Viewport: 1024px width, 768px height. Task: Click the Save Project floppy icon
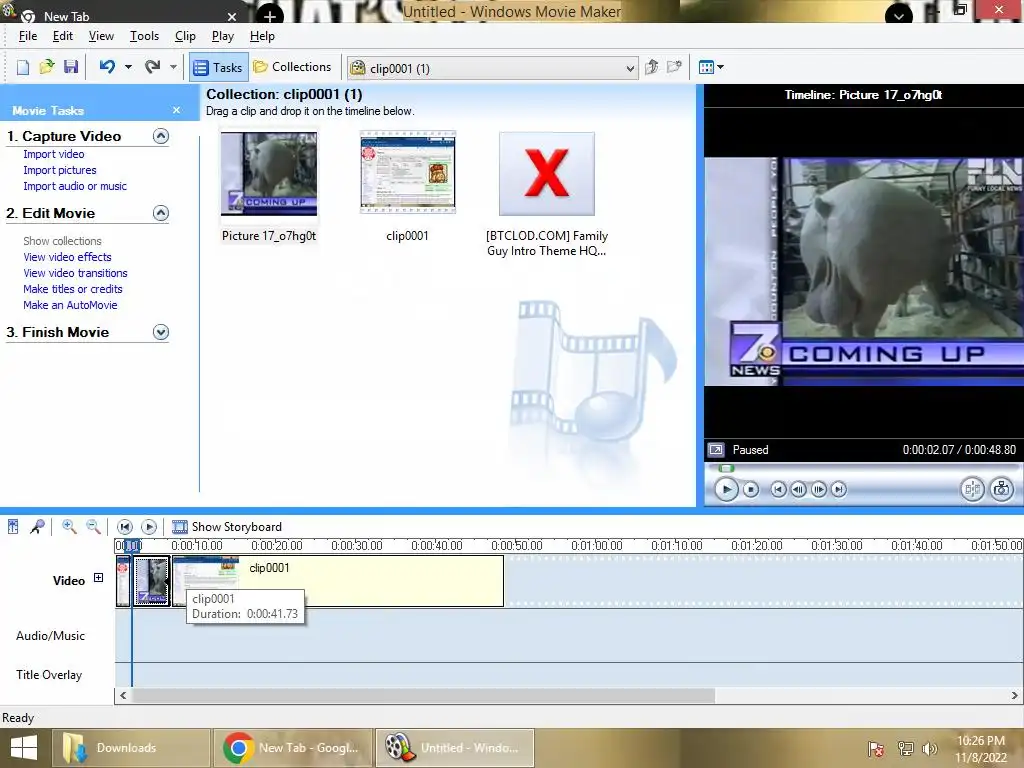71,67
